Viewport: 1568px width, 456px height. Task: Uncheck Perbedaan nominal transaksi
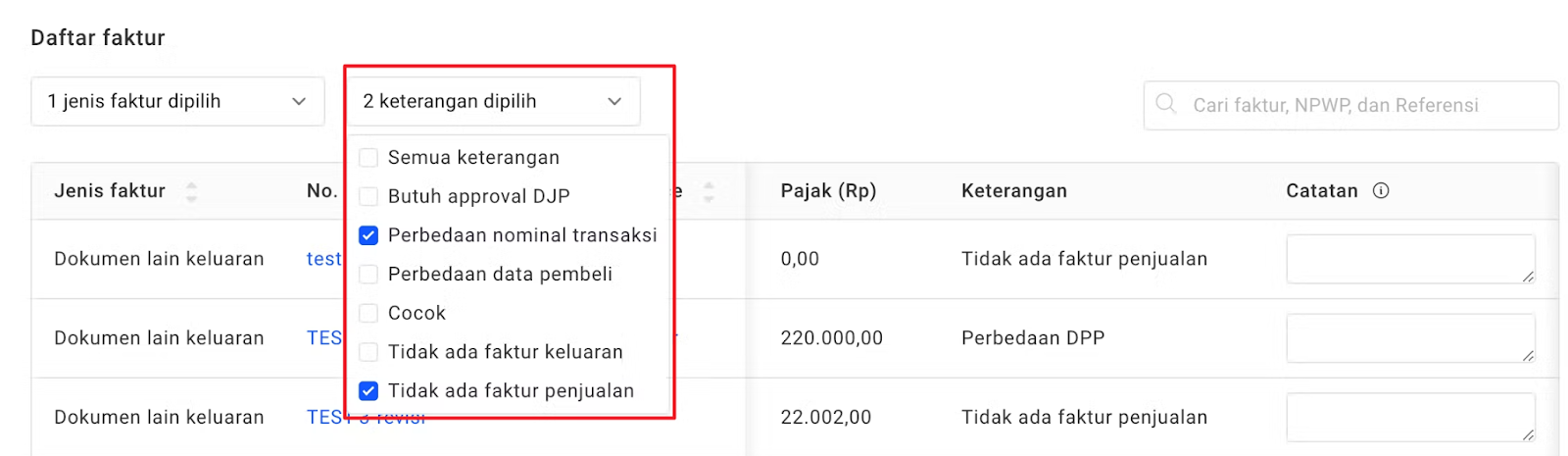tap(368, 235)
